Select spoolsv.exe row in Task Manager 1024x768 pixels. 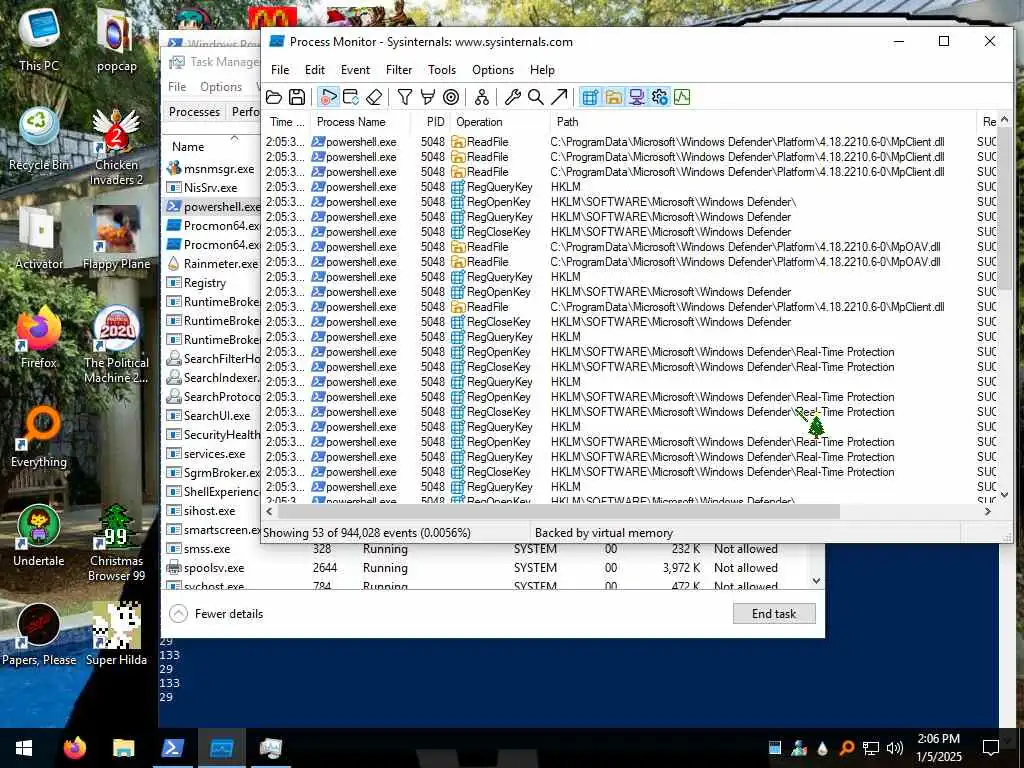(486, 568)
